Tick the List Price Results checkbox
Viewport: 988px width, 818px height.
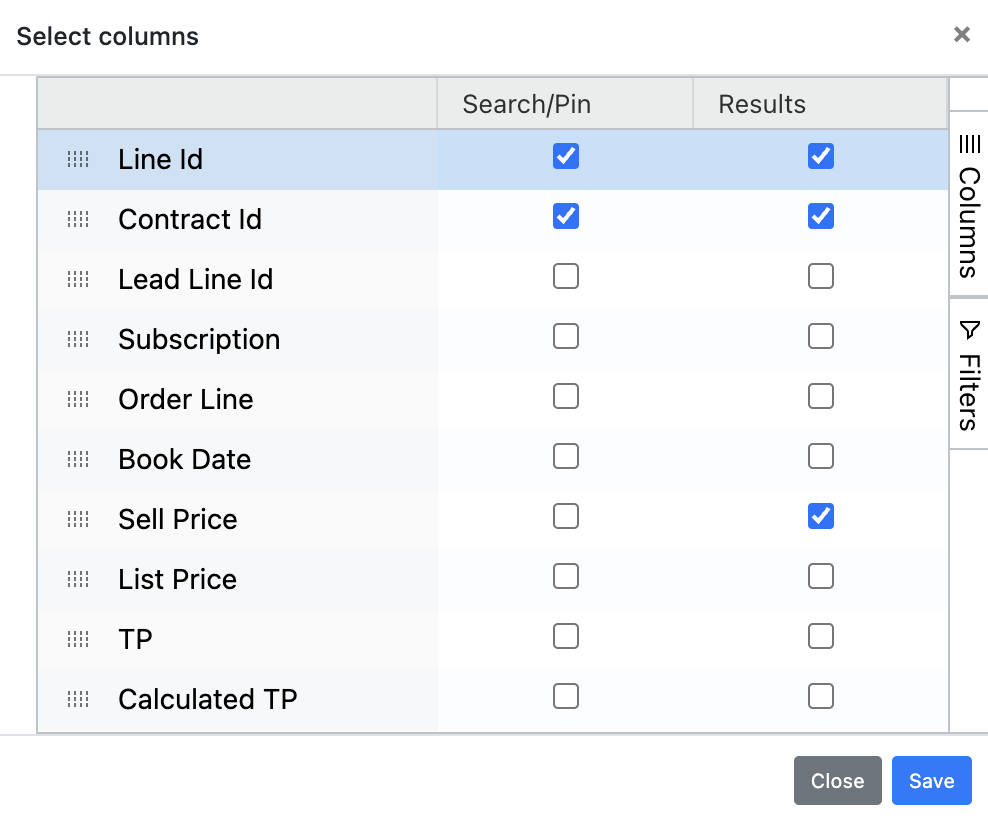[821, 576]
